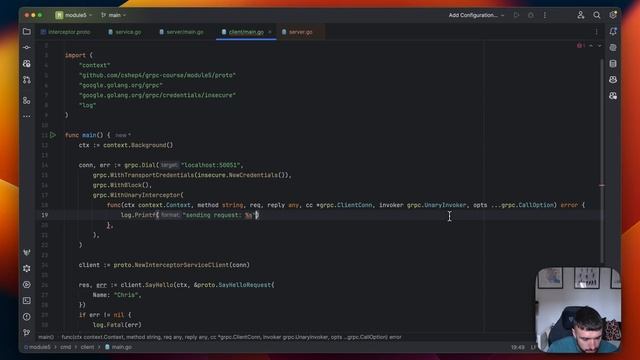Click the Run configuration play button
This screenshot has width=640, height=360.
point(516,16)
